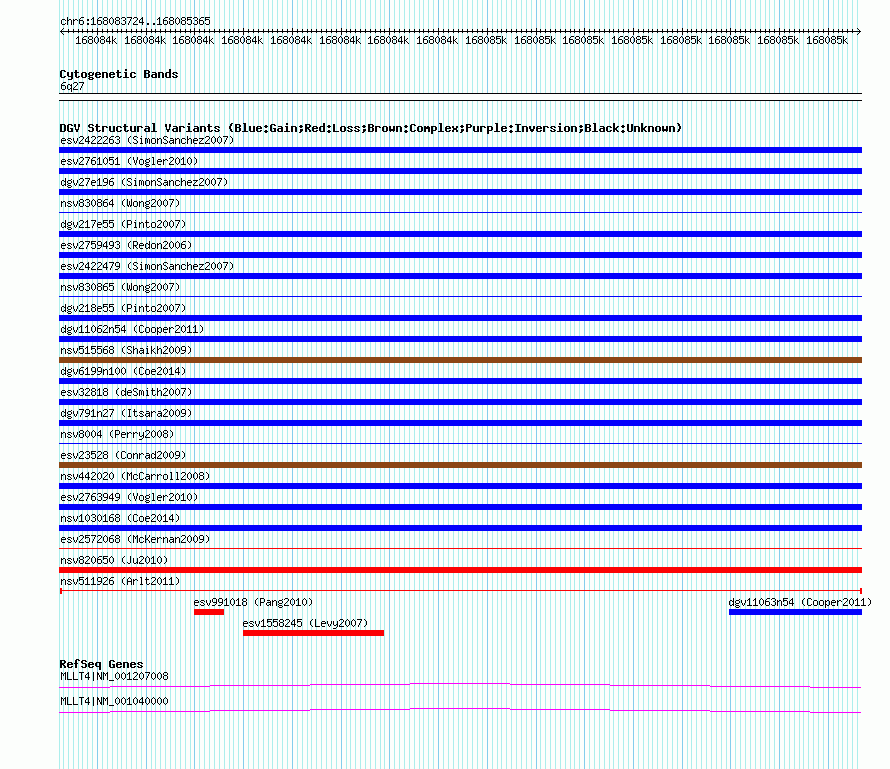Open the dgv27e196 (SimonSanchez2007) variant
The image size is (890, 769).
tap(144, 182)
